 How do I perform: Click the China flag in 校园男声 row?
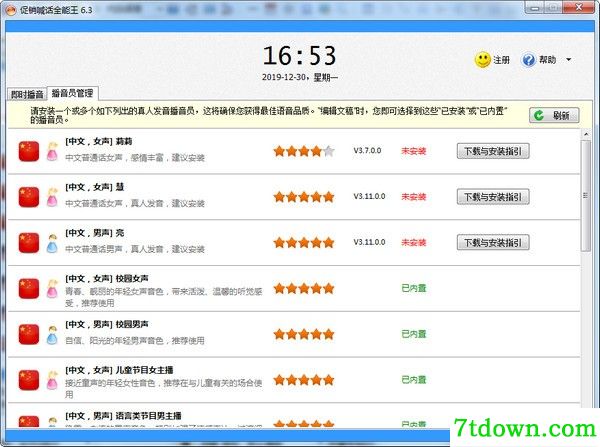pos(29,334)
